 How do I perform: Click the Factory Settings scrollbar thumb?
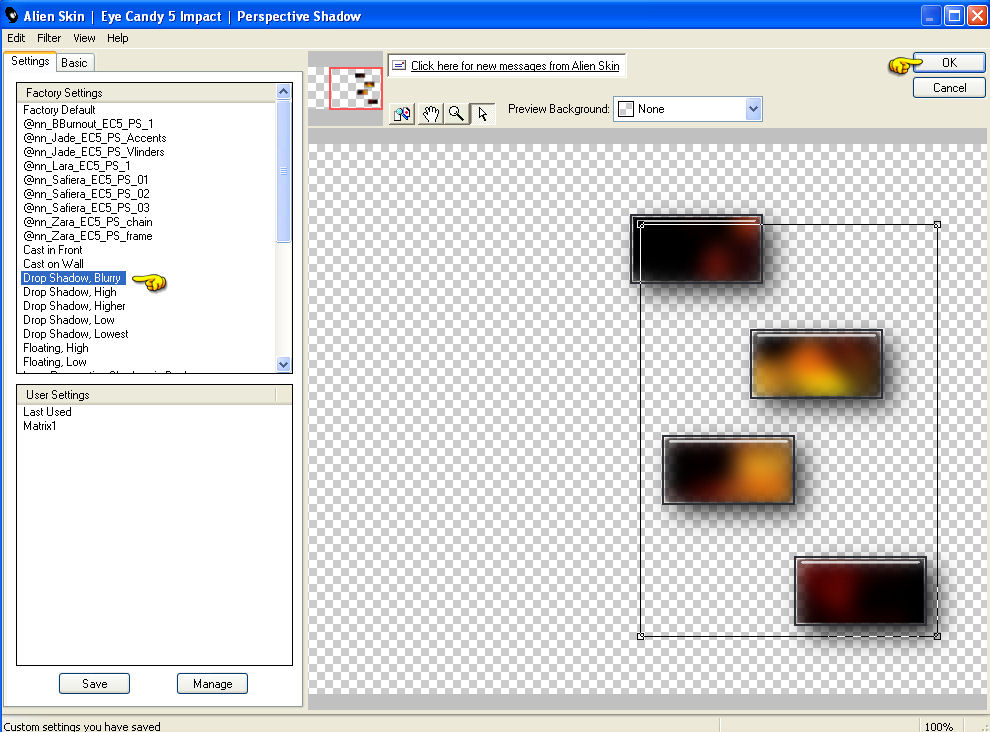(283, 171)
